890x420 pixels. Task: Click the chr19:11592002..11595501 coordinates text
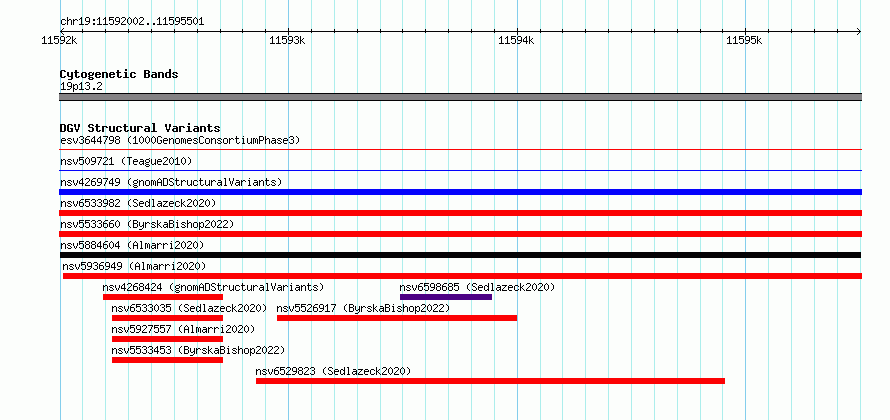[x=132, y=22]
